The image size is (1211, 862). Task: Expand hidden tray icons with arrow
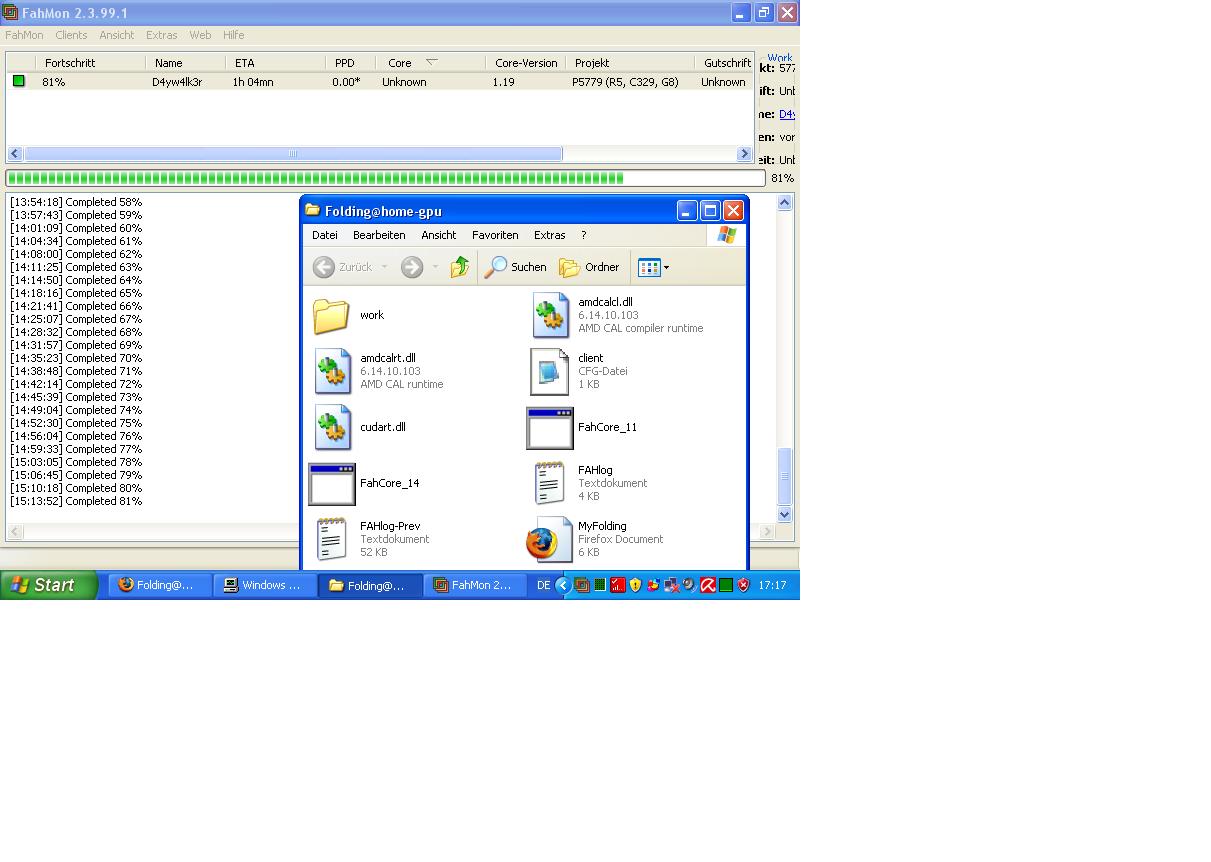(563, 585)
